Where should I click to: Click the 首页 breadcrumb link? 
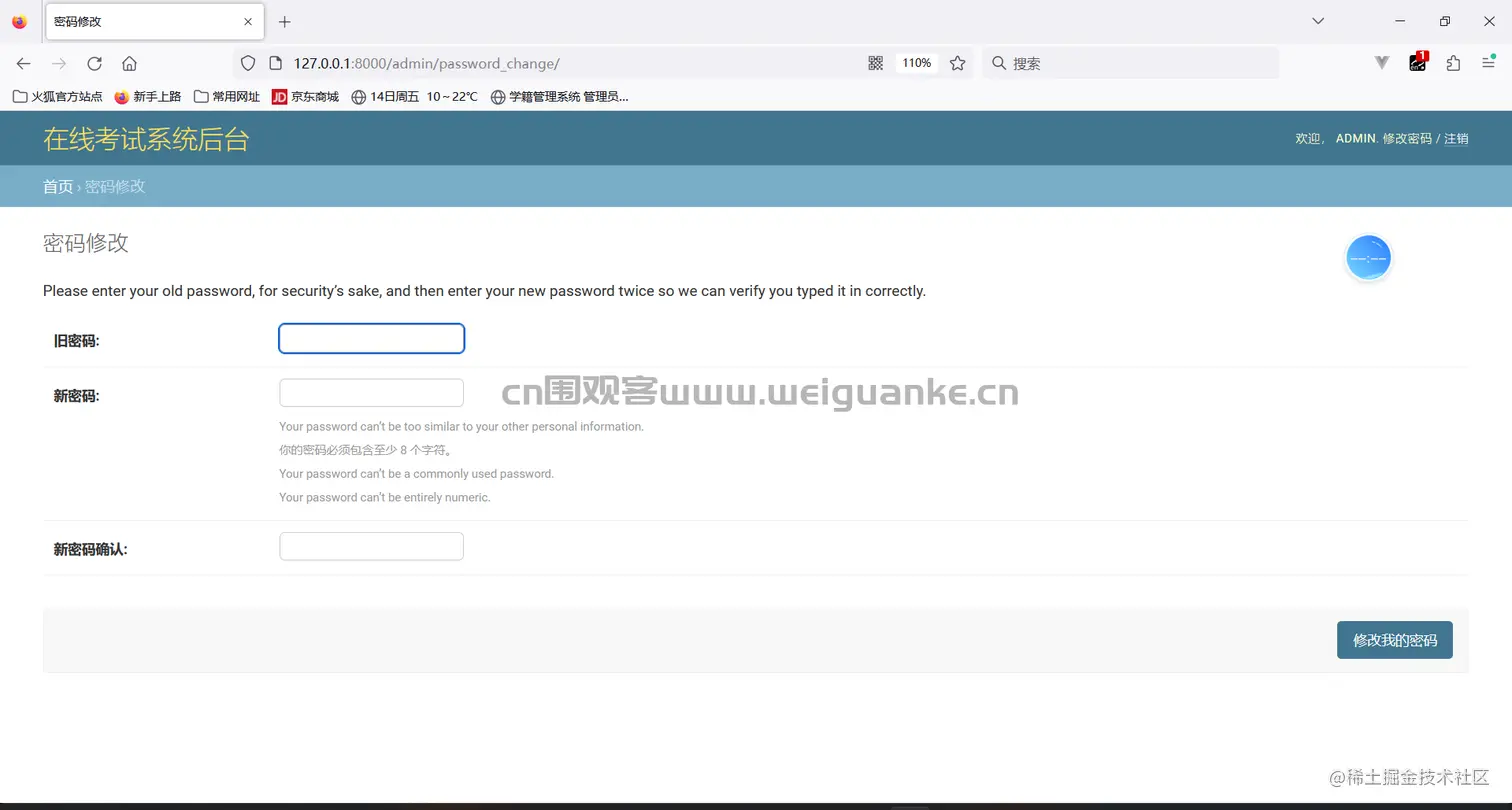coord(58,186)
